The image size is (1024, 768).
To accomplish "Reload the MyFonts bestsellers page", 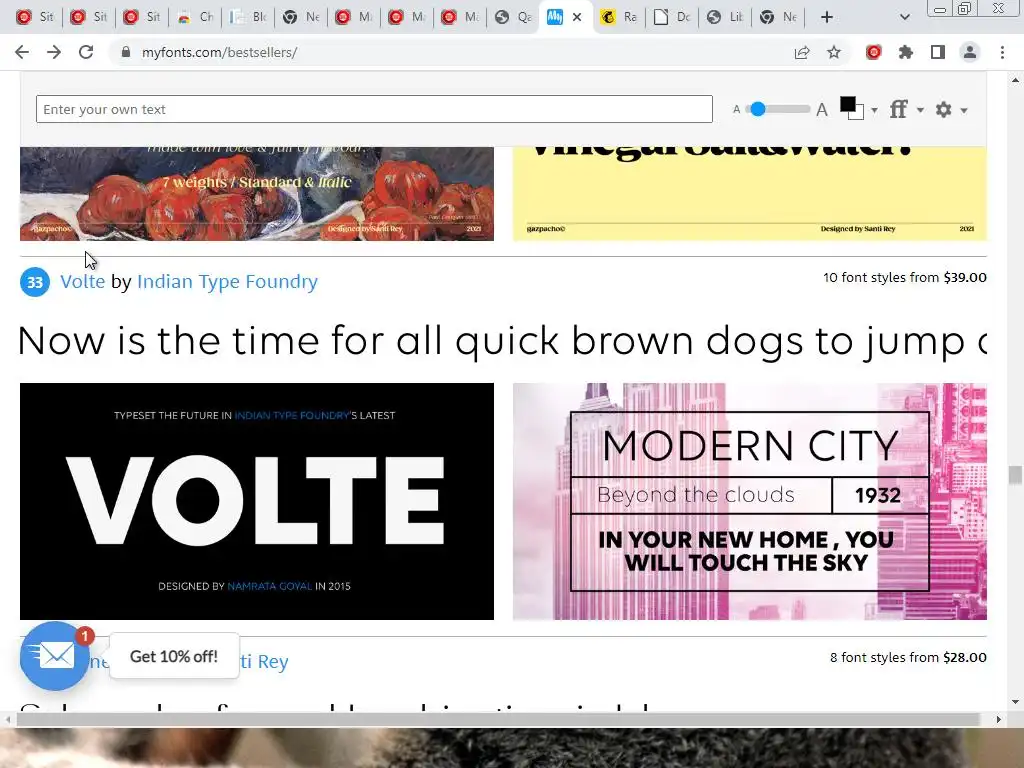I will (86, 52).
